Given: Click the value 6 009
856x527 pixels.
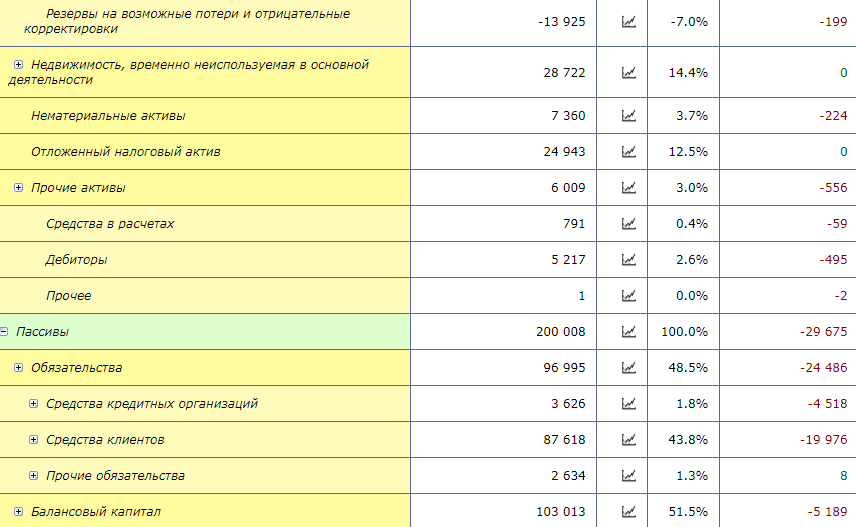Looking at the screenshot, I should (568, 188).
